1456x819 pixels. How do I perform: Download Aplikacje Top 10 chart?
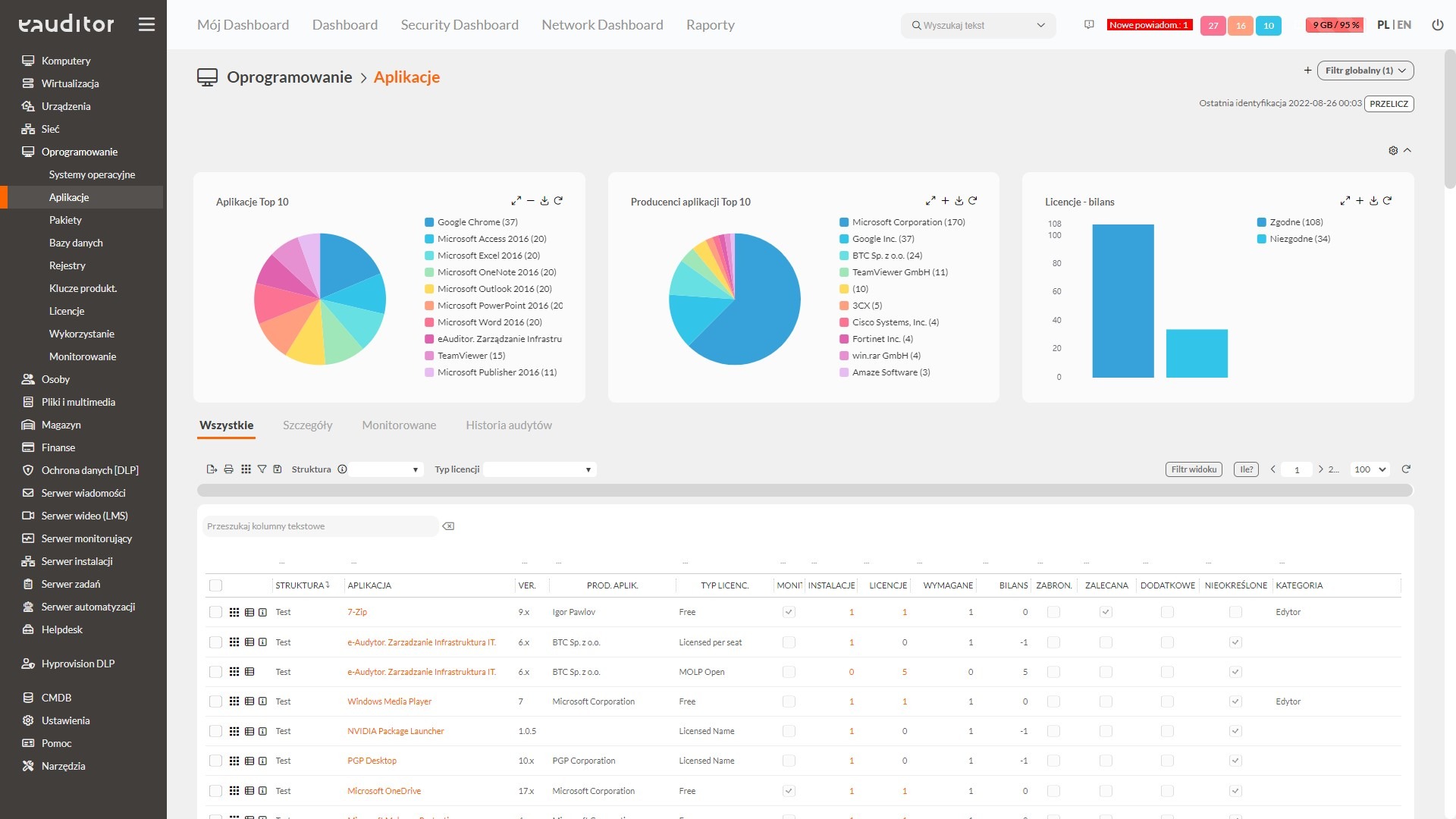click(544, 201)
